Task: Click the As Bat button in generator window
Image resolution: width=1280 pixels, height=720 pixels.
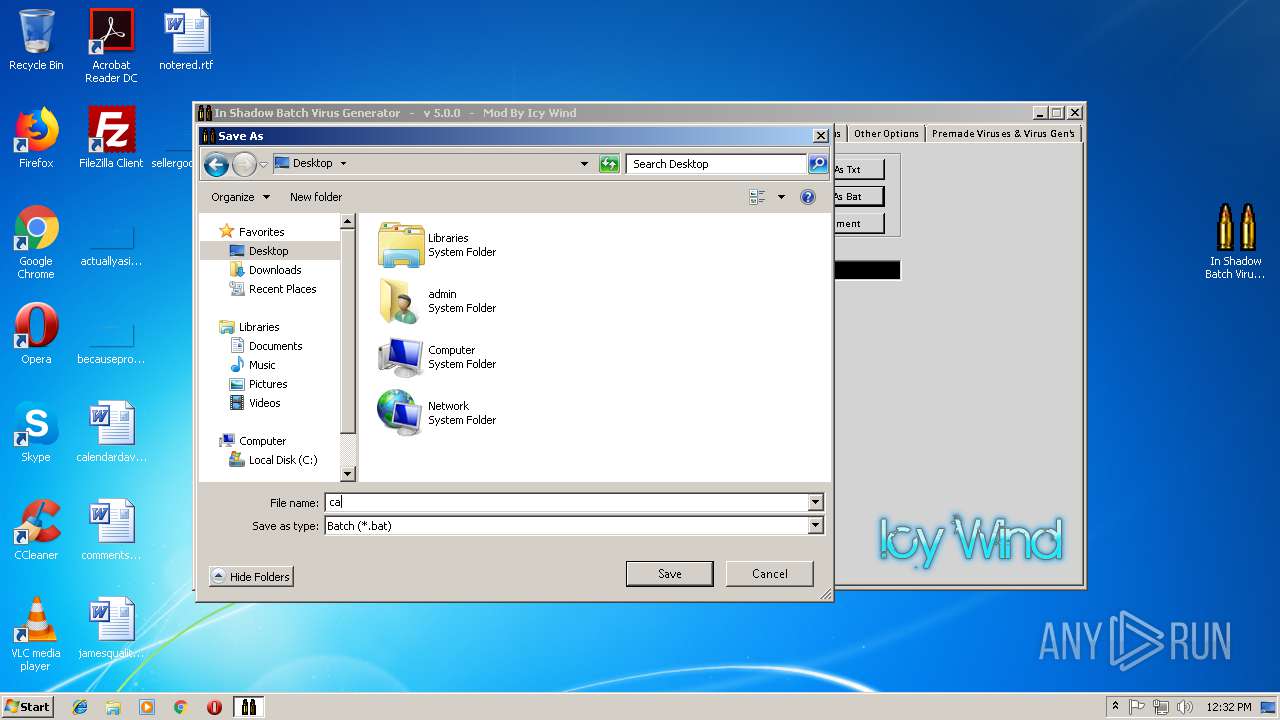Action: [859, 197]
